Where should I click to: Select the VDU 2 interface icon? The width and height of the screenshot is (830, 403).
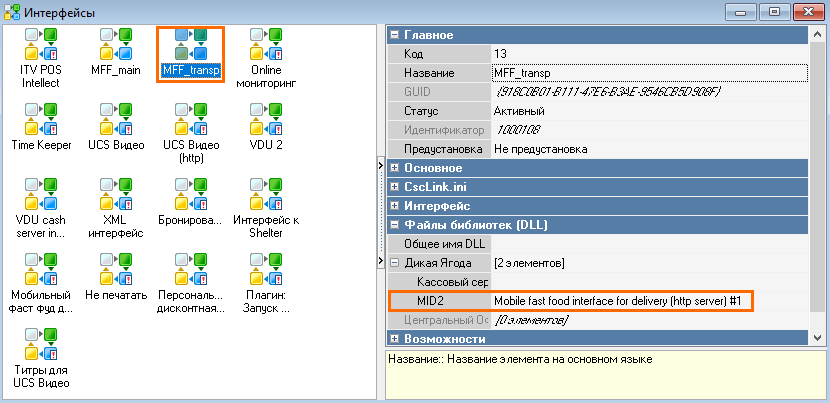point(265,121)
